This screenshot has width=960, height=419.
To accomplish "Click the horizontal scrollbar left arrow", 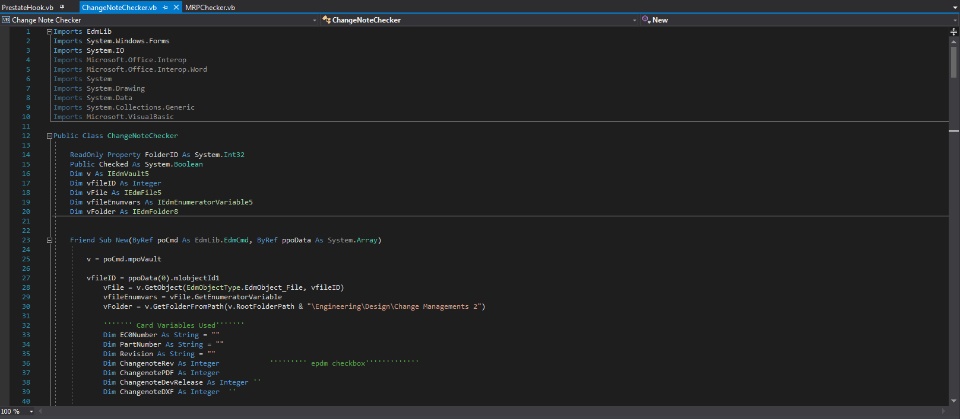I will pyautogui.click(x=41, y=411).
